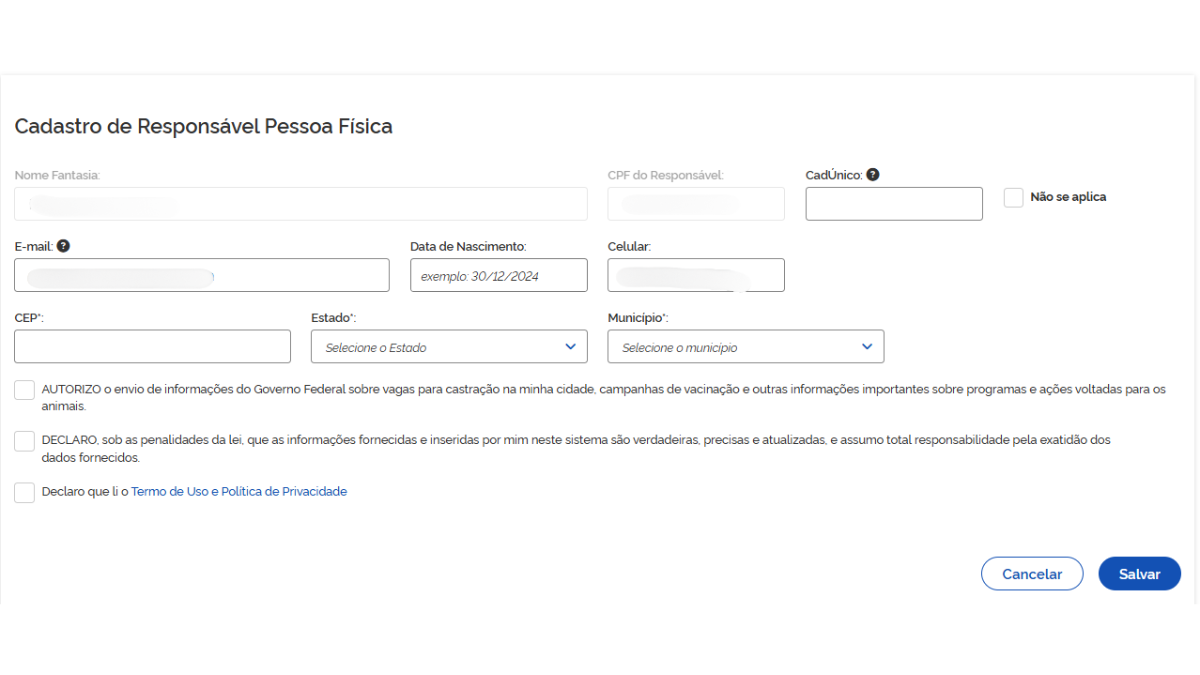Click the CadÚnico input field
This screenshot has width=1200, height=675.
(893, 204)
